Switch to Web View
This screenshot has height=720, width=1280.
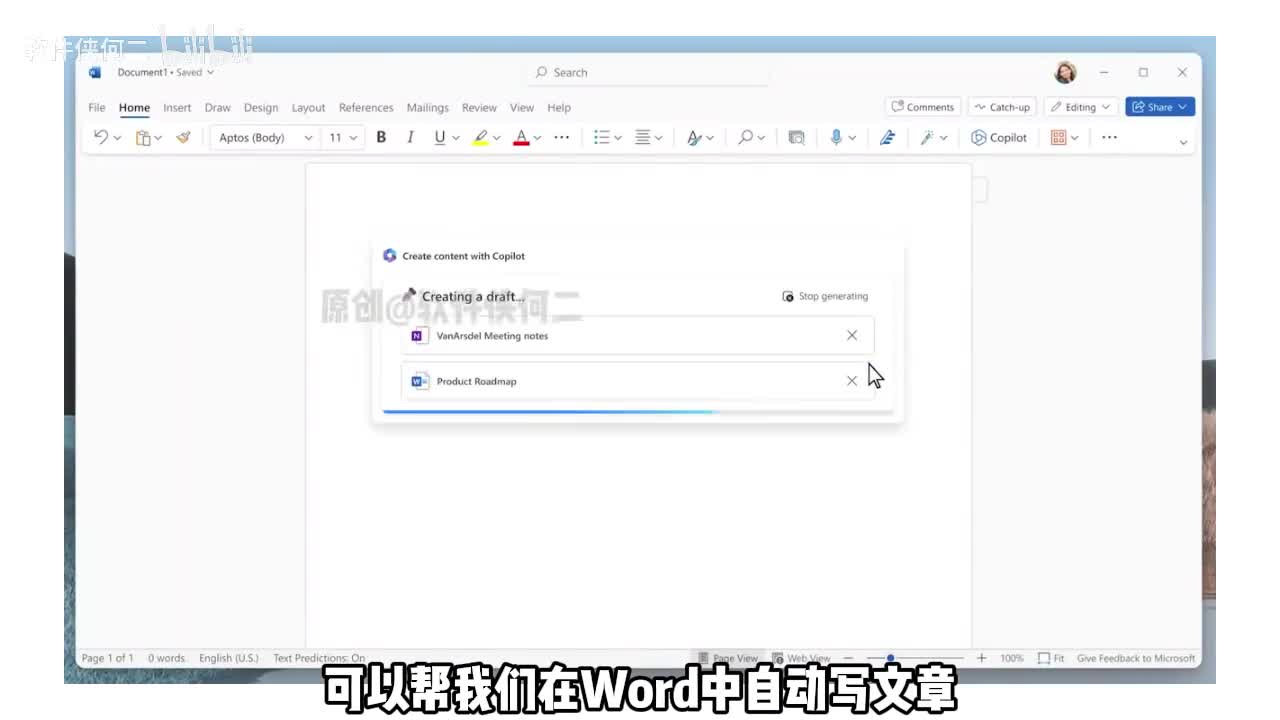(801, 658)
